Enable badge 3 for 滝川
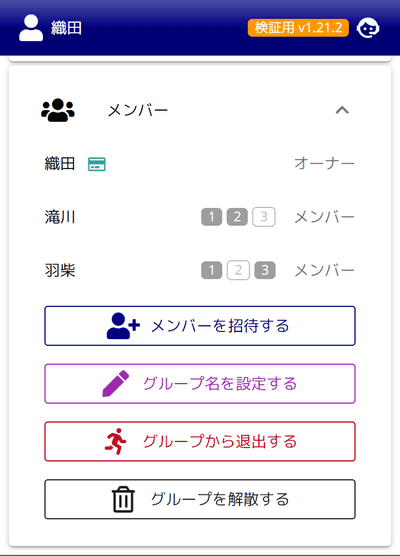Viewport: 400px width, 556px height. pyautogui.click(x=264, y=217)
